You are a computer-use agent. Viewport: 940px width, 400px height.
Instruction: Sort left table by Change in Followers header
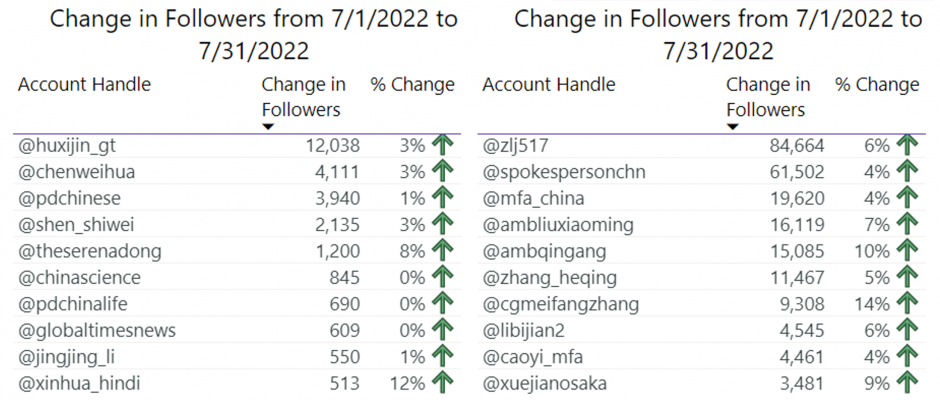303,97
